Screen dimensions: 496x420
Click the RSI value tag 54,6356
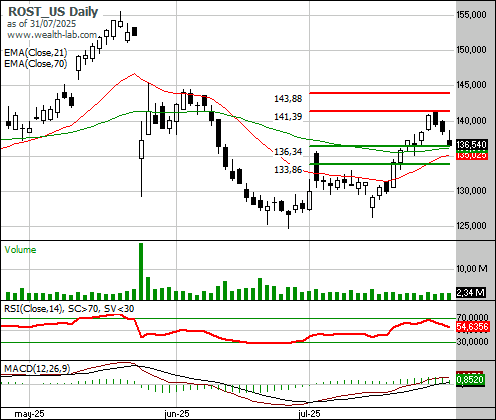(472, 327)
